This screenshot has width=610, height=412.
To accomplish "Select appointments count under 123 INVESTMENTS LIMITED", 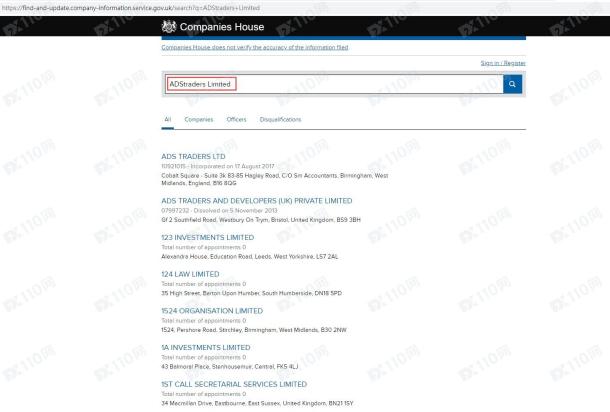I will click(204, 247).
